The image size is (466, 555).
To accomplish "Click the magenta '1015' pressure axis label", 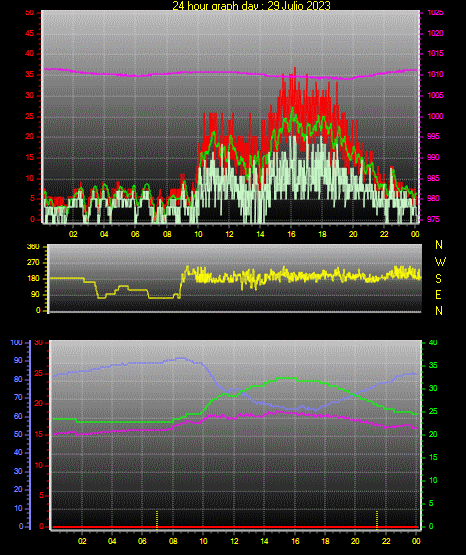I will (x=436, y=54).
